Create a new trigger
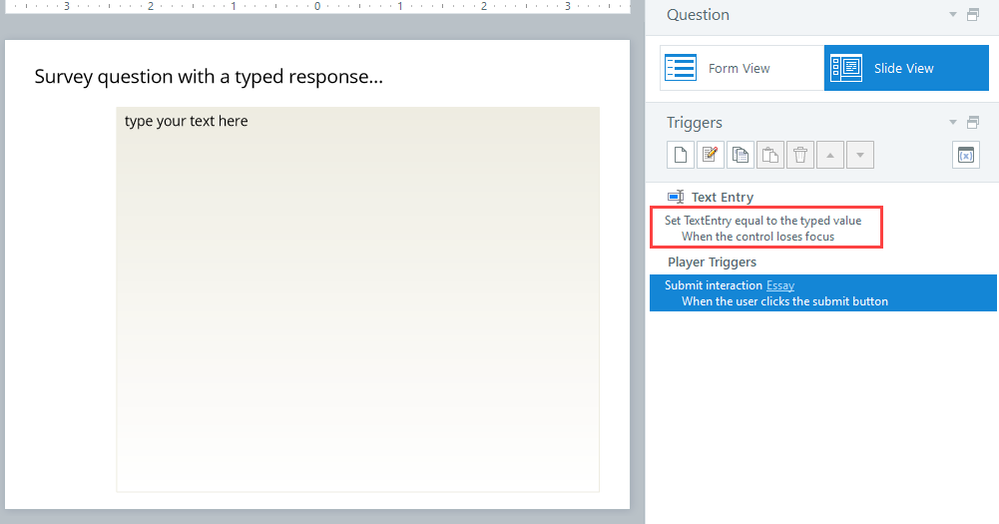 coord(681,155)
